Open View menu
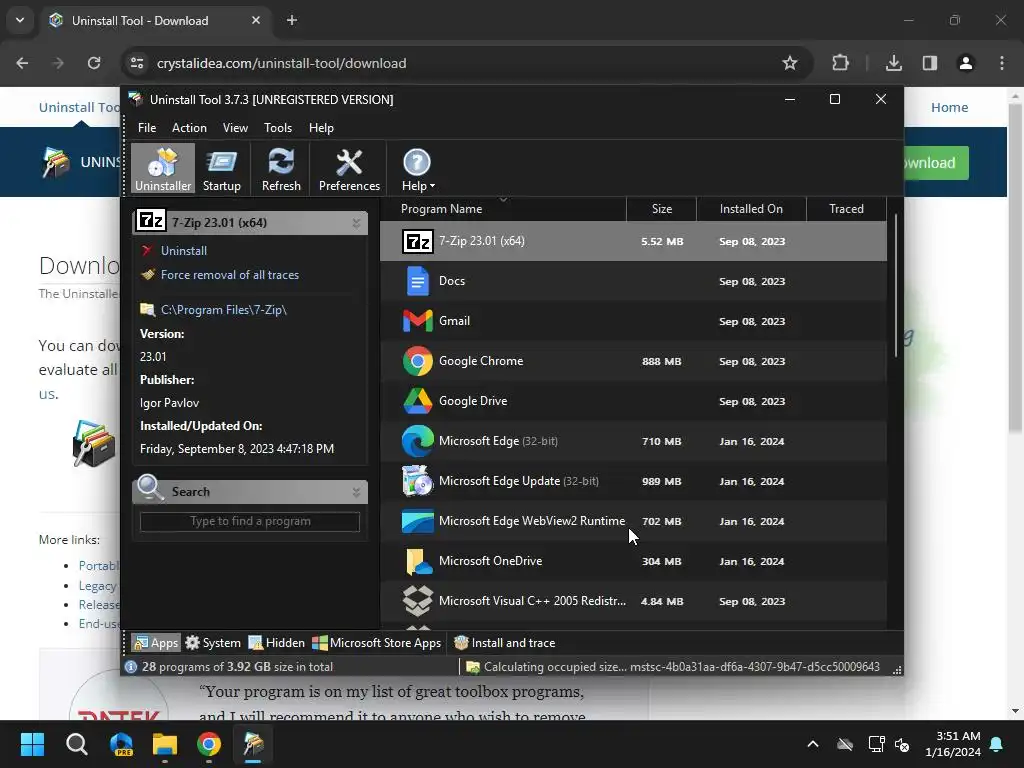This screenshot has height=768, width=1024. click(235, 128)
